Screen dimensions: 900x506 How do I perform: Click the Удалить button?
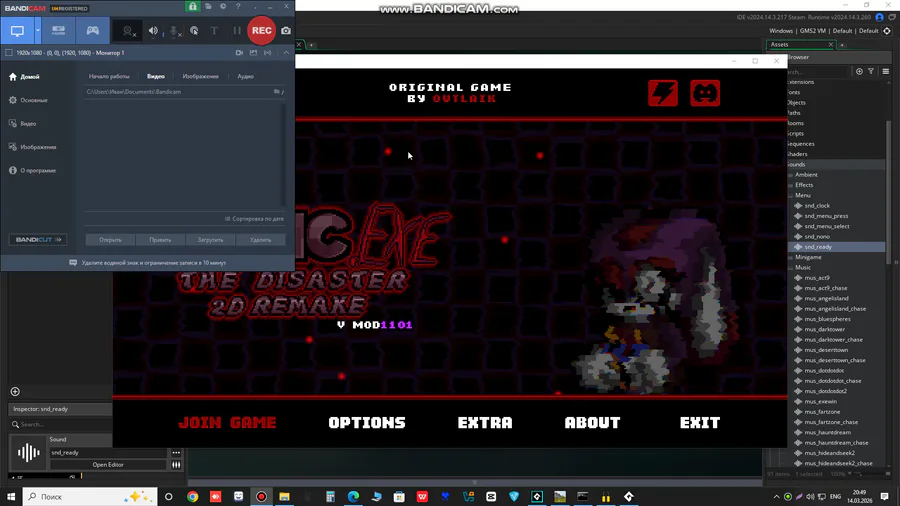tap(261, 240)
